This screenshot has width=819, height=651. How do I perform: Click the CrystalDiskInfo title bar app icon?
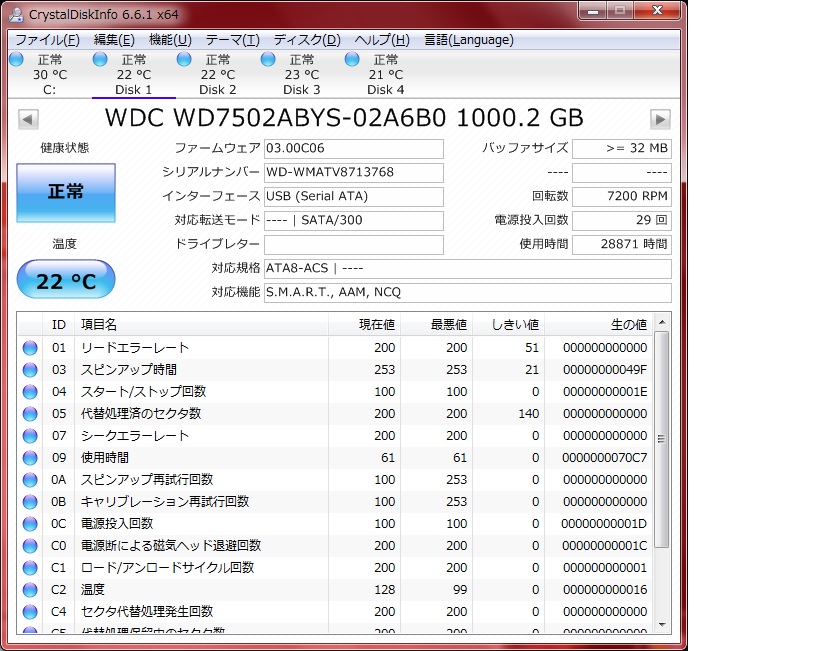[x=16, y=14]
